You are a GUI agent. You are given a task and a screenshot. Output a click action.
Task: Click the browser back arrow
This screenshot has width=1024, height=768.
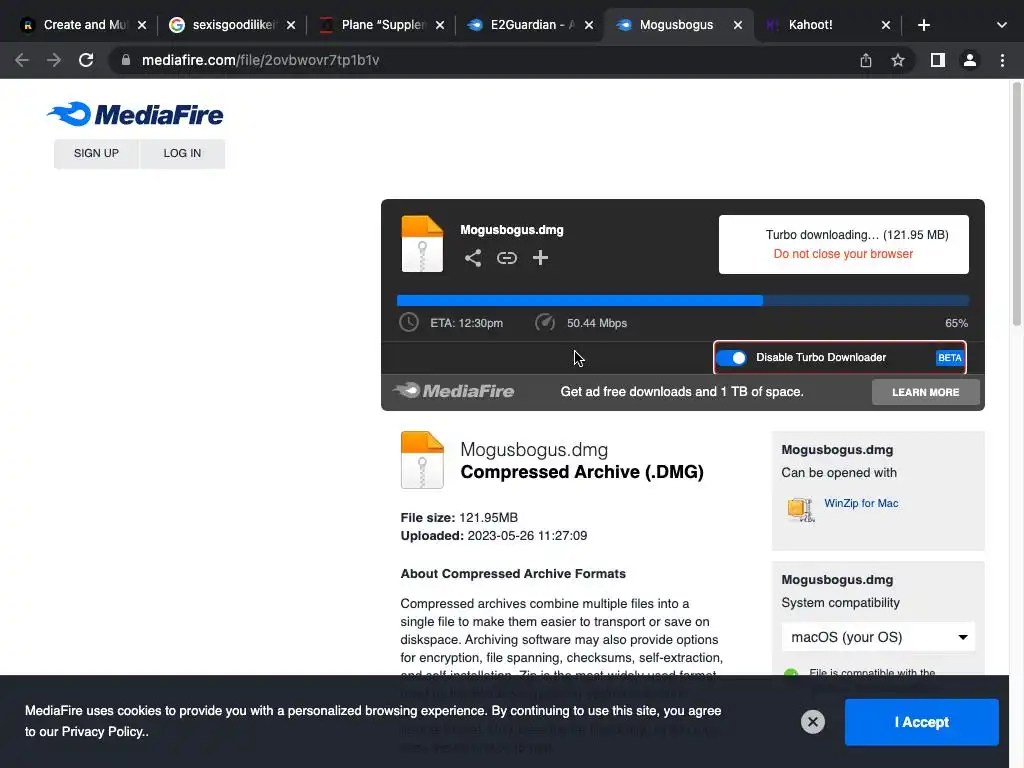tap(22, 60)
